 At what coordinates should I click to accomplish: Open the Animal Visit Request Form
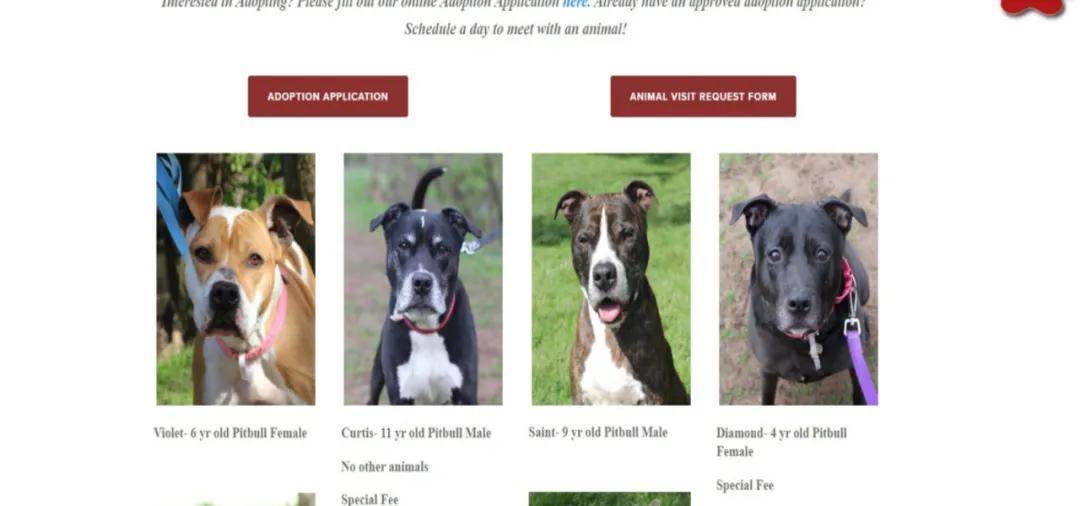pyautogui.click(x=703, y=96)
